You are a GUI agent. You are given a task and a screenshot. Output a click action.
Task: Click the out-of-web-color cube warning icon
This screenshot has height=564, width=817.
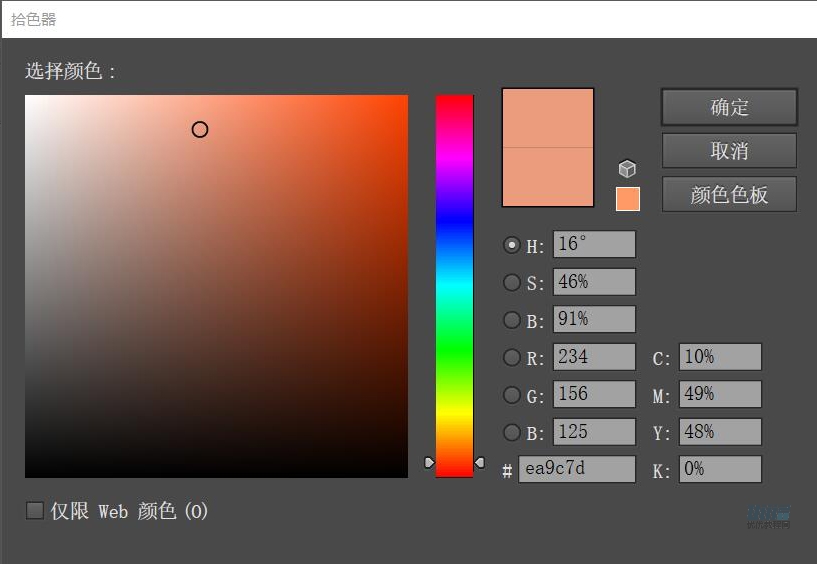coord(627,169)
